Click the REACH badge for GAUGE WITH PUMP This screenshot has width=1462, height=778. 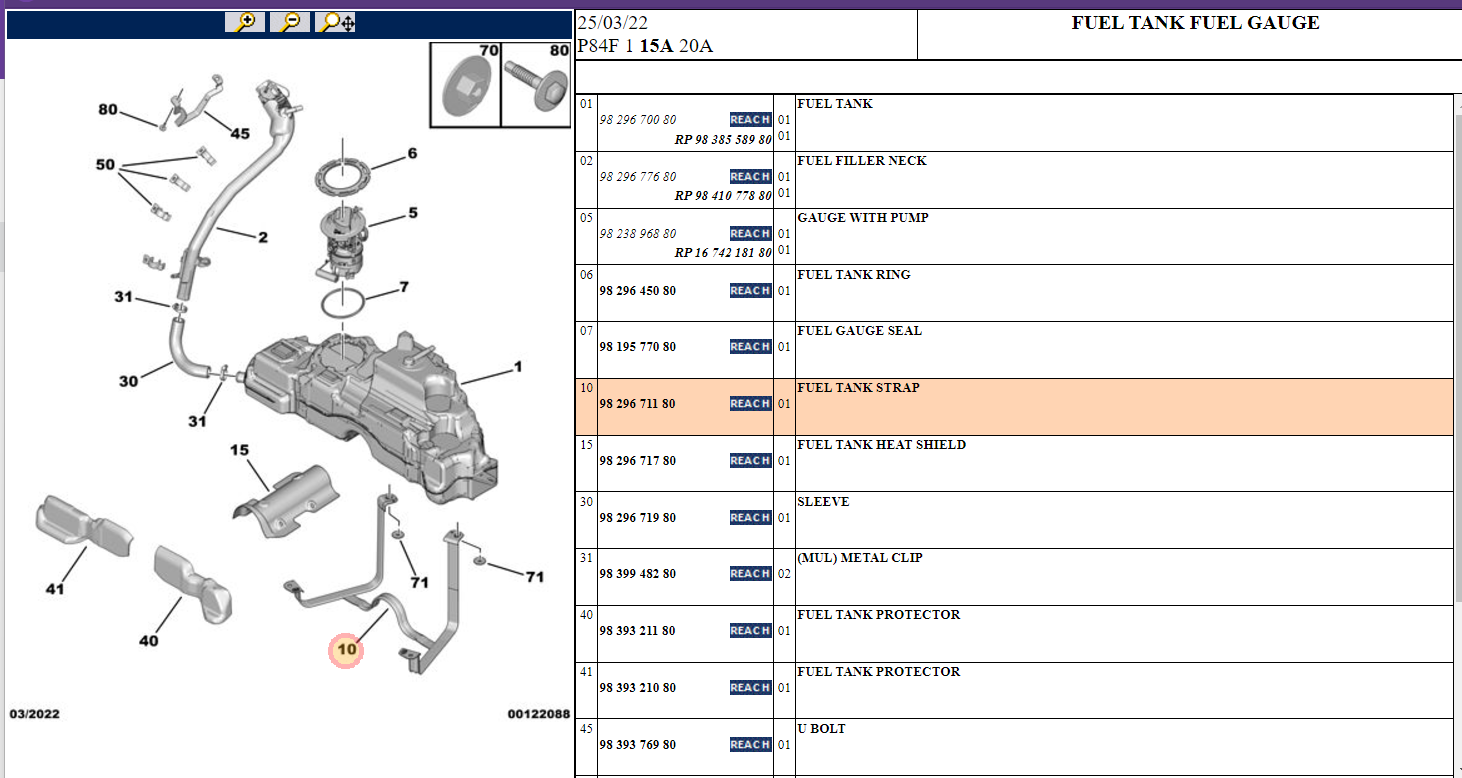750,234
